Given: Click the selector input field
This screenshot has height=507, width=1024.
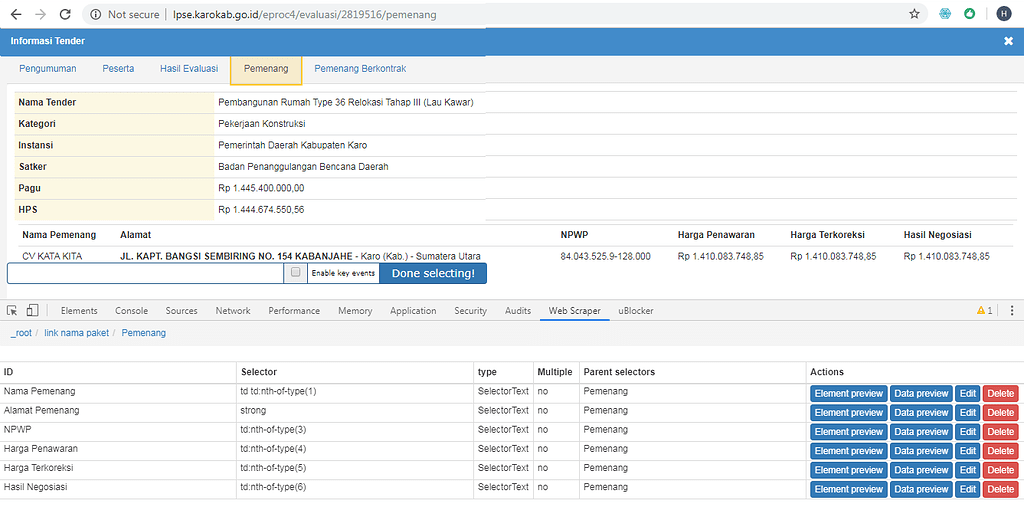Looking at the screenshot, I should coord(145,273).
